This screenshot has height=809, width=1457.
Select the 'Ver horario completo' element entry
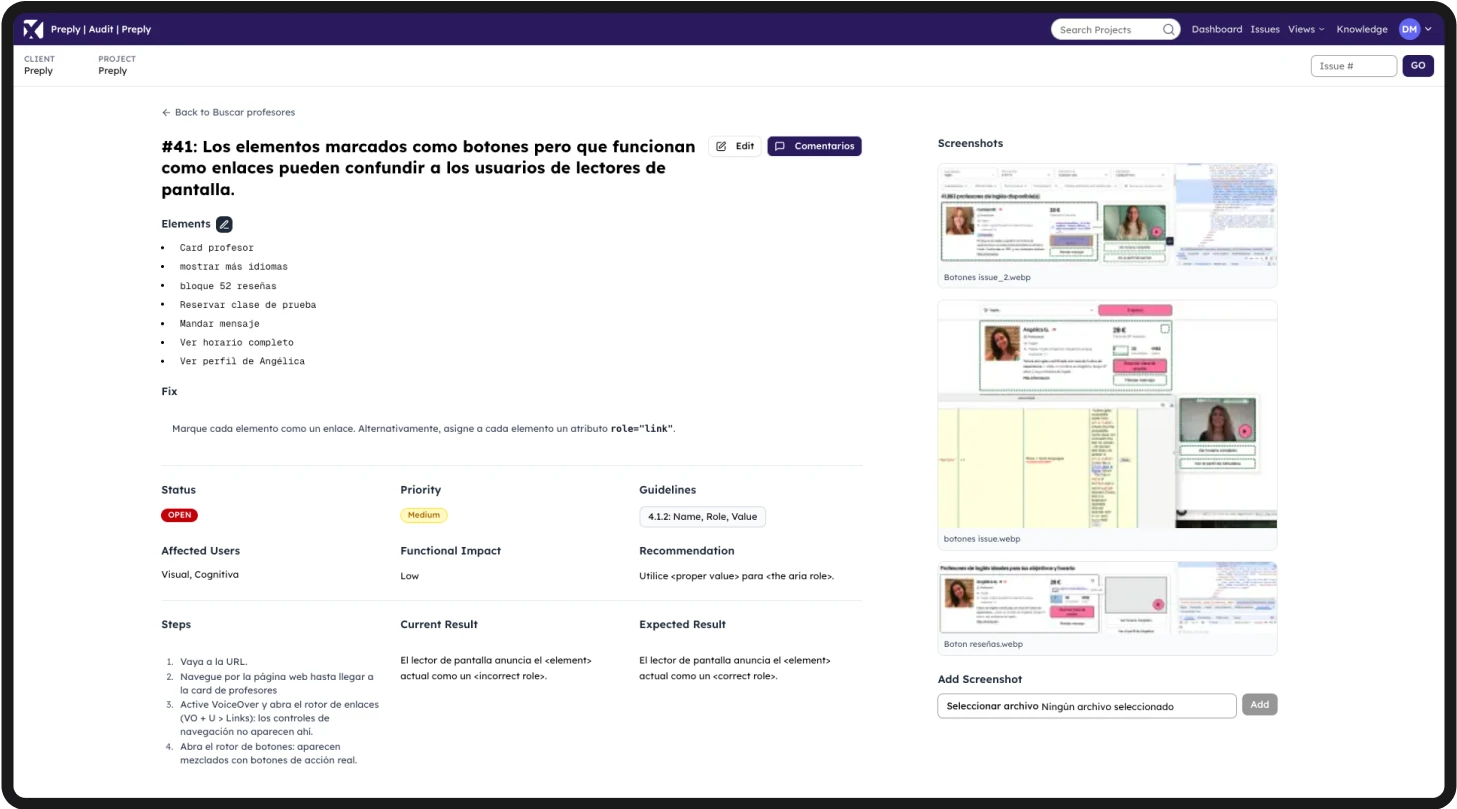(237, 343)
